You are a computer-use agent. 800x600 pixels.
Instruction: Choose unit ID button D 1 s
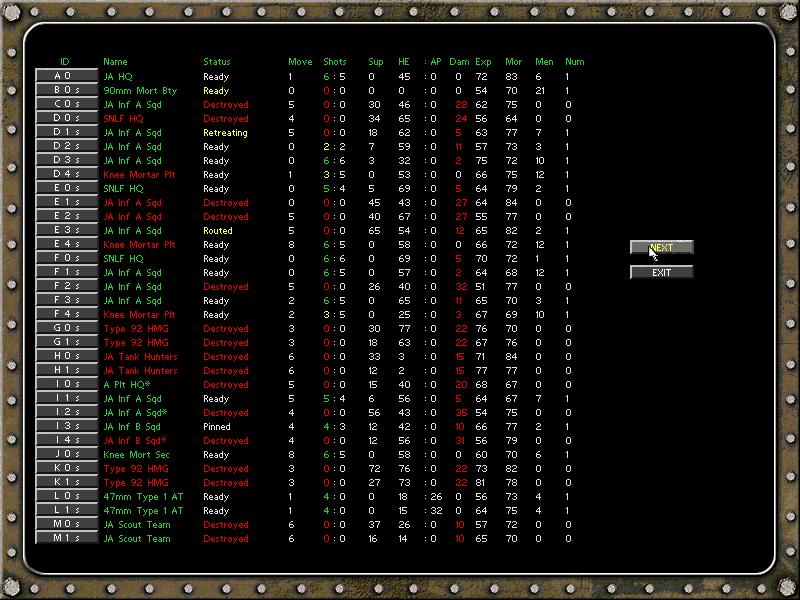click(67, 132)
